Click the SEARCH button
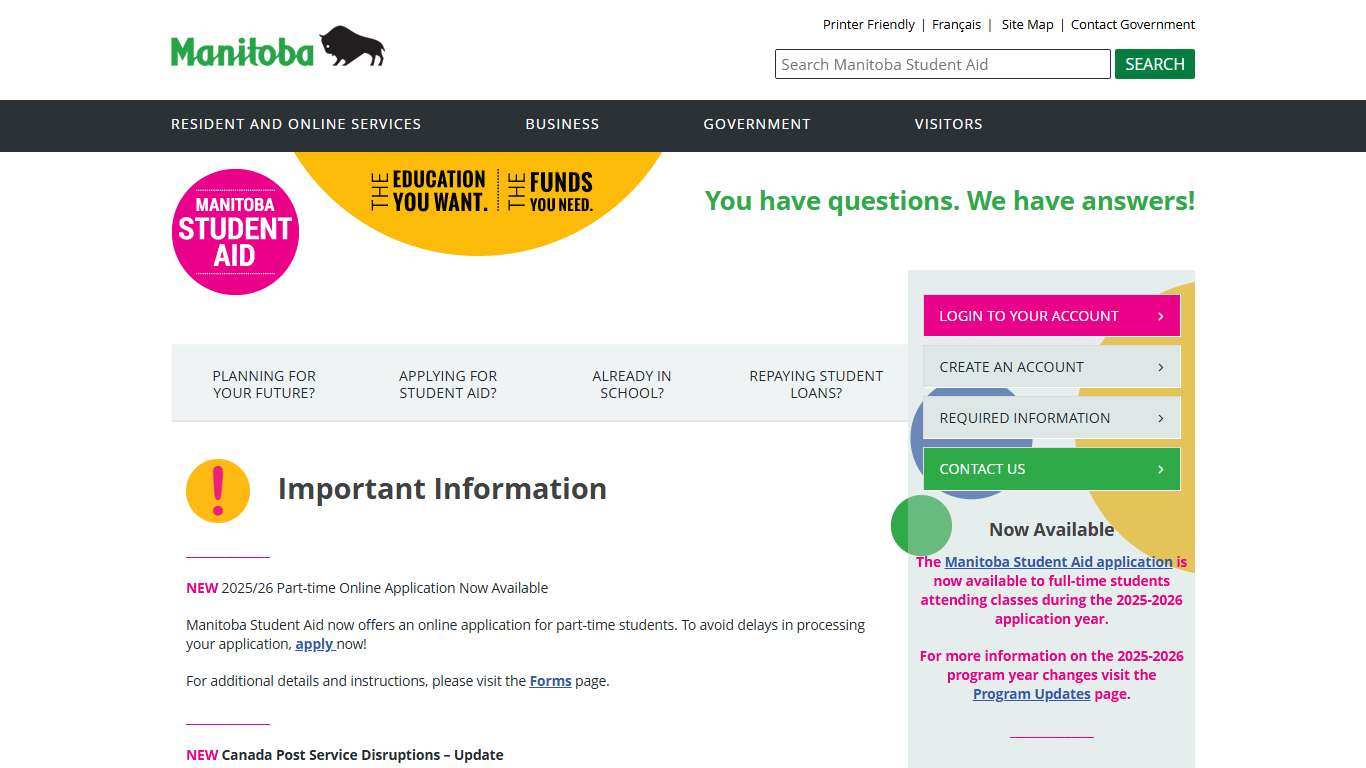Screen dimensions: 1366x768 click(1154, 64)
